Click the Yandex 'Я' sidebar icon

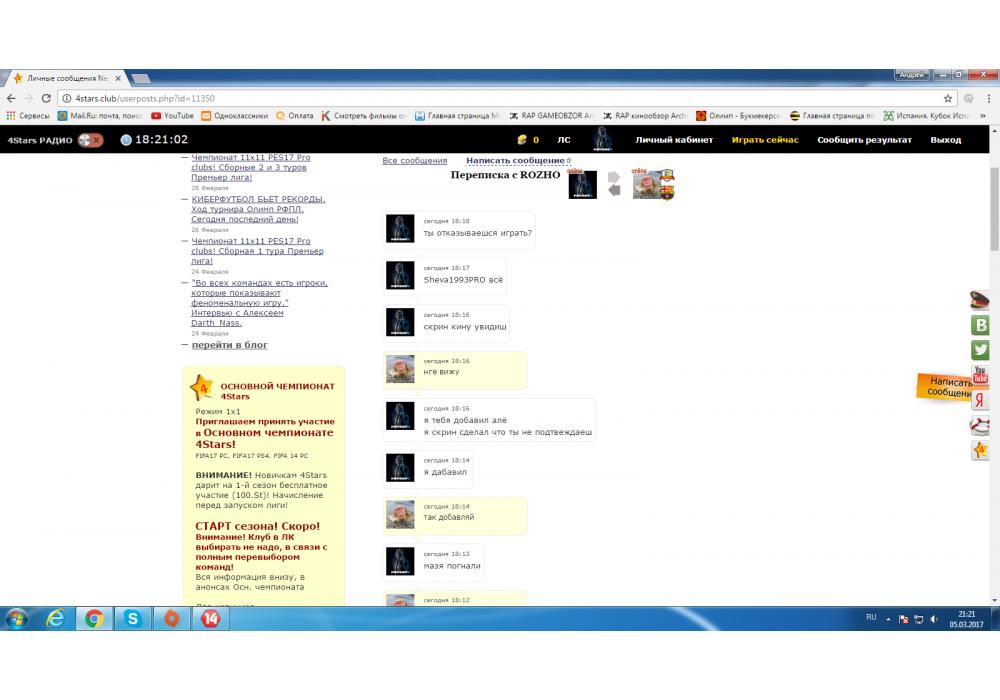[x=980, y=400]
